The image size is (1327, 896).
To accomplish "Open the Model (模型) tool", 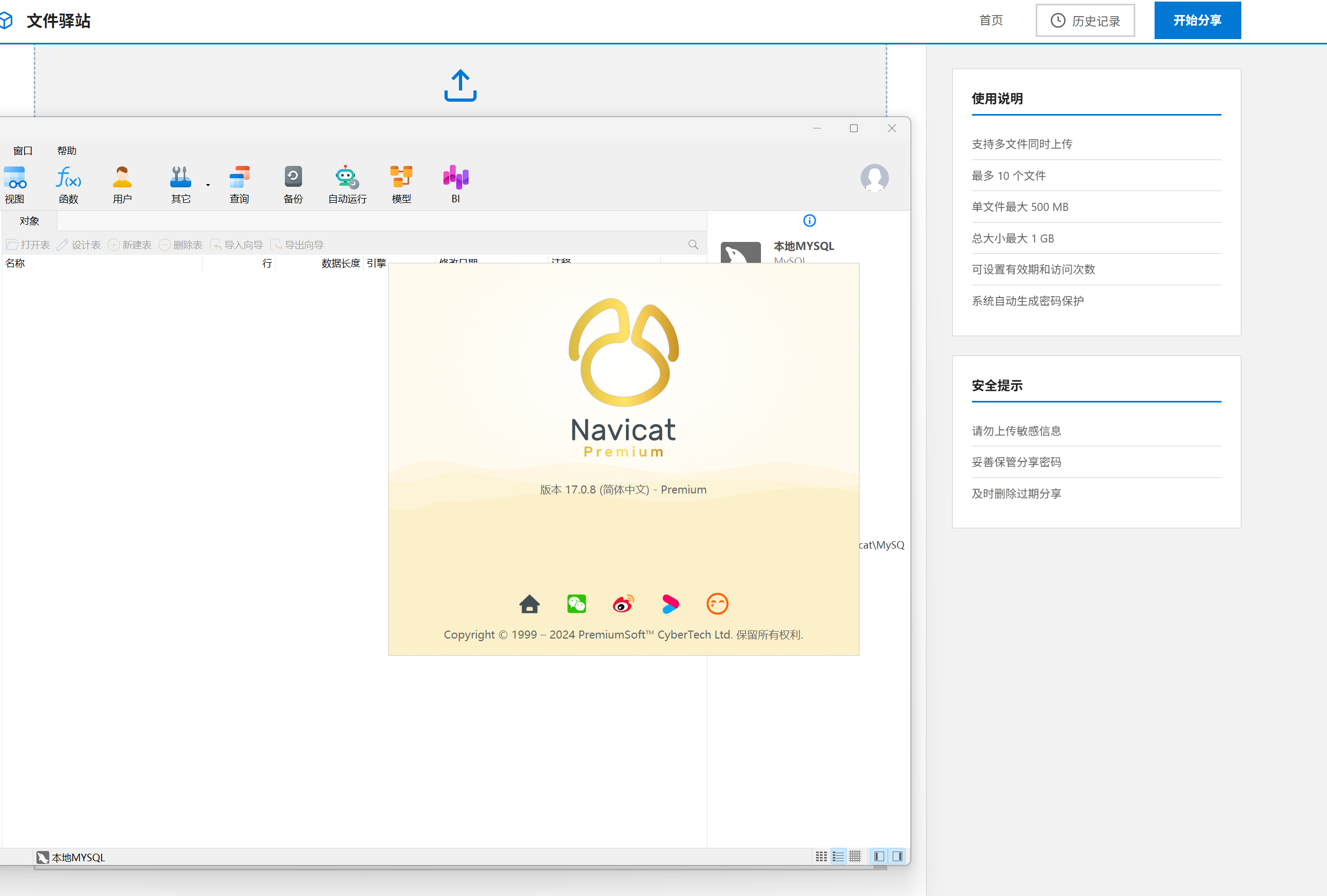I will click(401, 184).
